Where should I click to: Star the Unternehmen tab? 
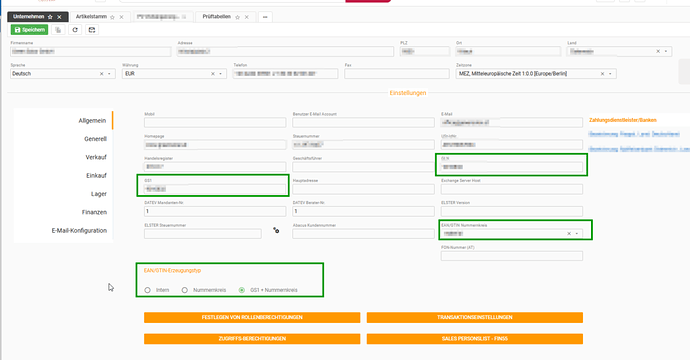(50, 17)
